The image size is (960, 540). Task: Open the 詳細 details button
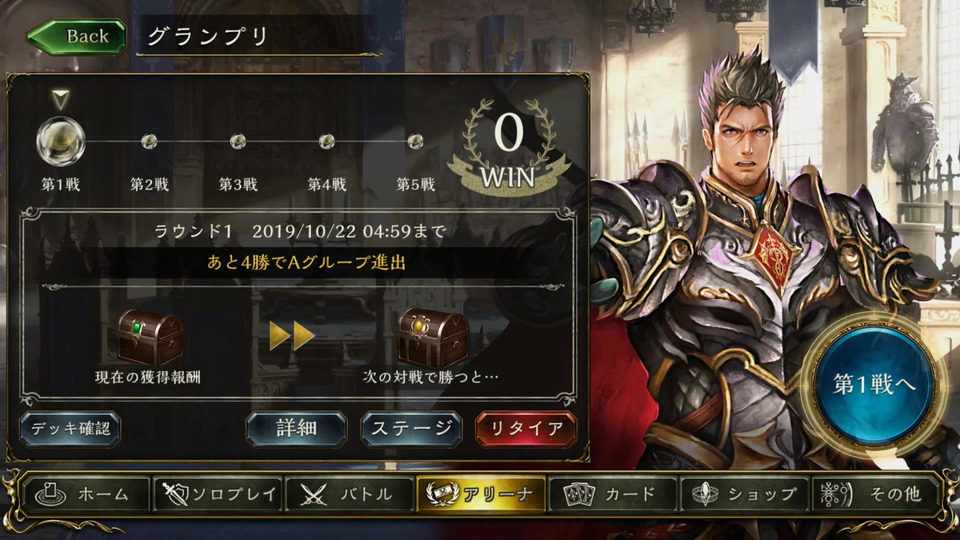296,429
